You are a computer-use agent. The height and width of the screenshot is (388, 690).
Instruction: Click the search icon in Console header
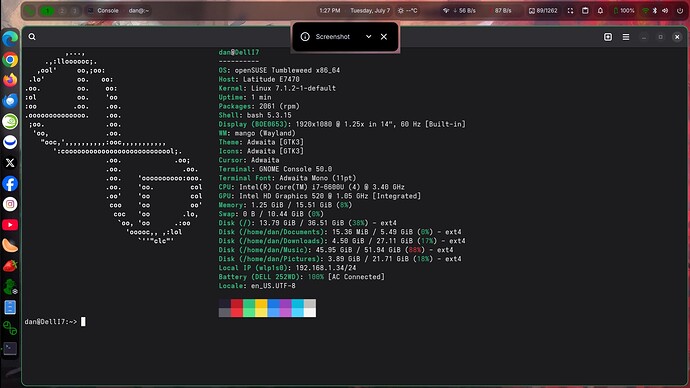(32, 37)
